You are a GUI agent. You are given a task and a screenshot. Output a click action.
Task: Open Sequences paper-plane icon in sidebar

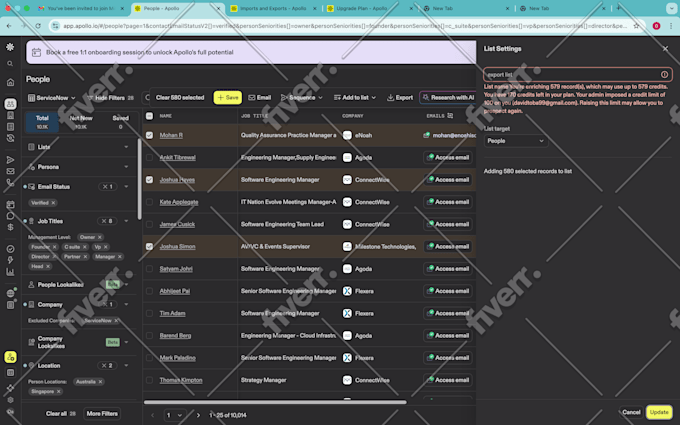10,160
